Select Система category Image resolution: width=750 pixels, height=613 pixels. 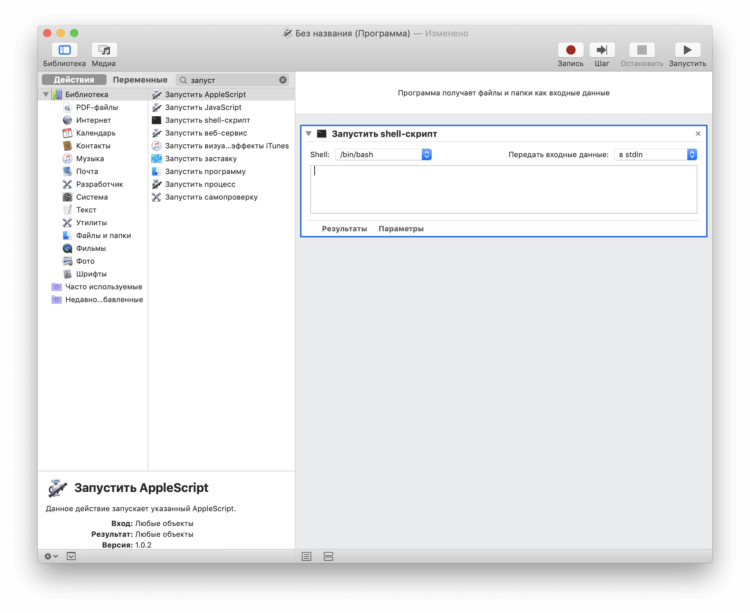[92, 197]
